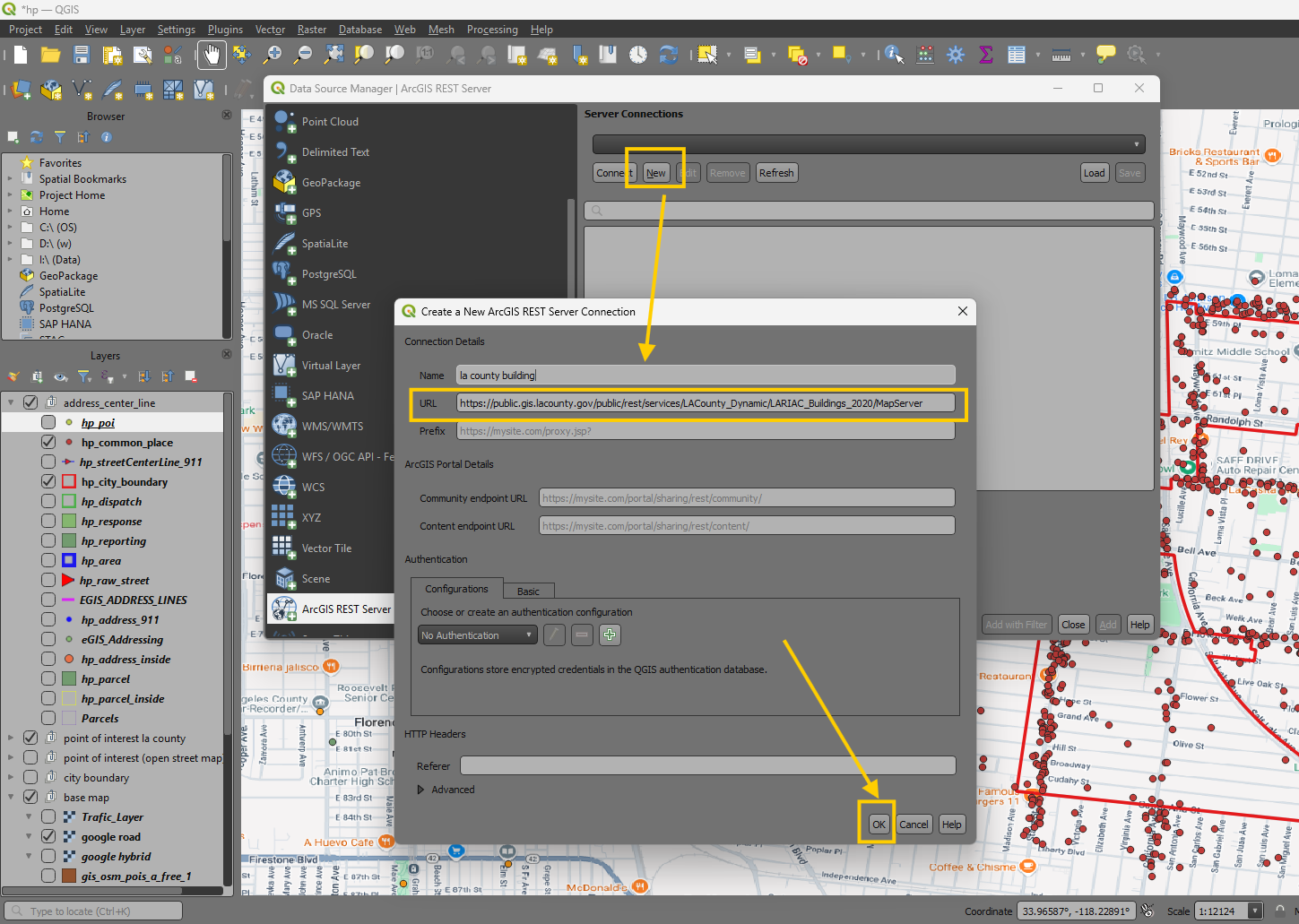Open the Processing Toolbox gear icon

point(956,55)
